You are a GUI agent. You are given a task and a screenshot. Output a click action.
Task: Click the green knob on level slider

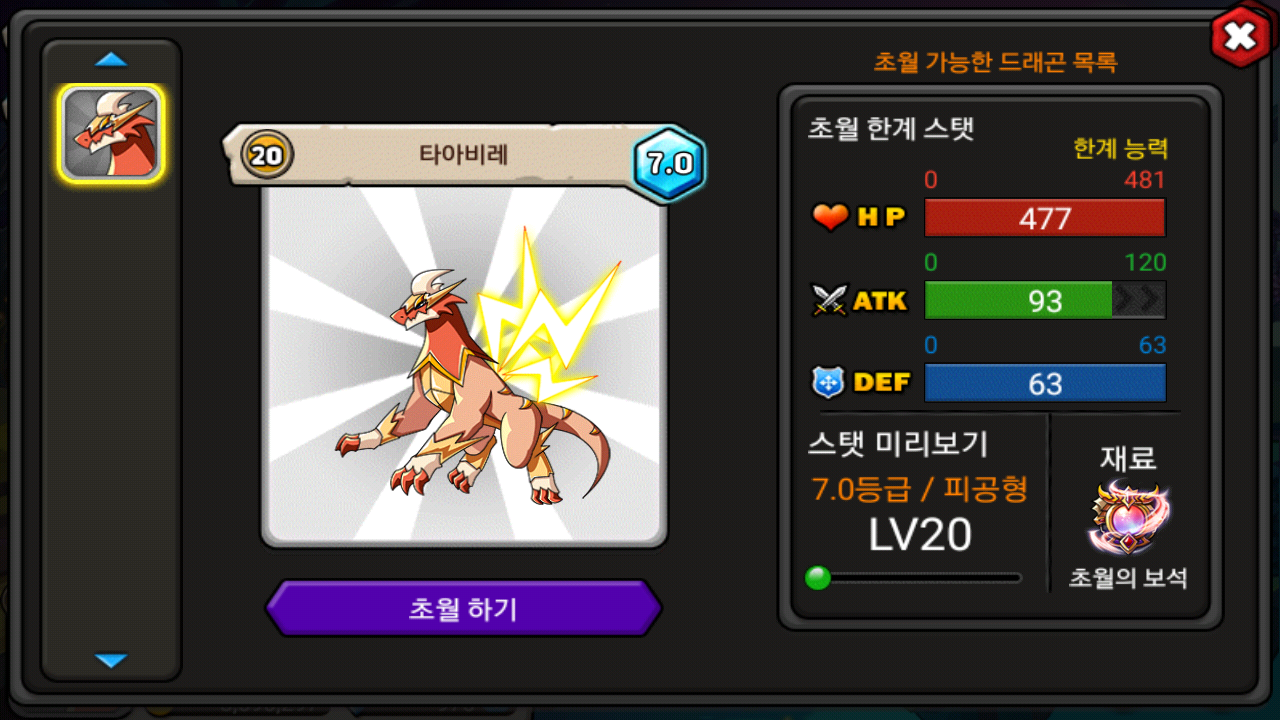(x=818, y=578)
